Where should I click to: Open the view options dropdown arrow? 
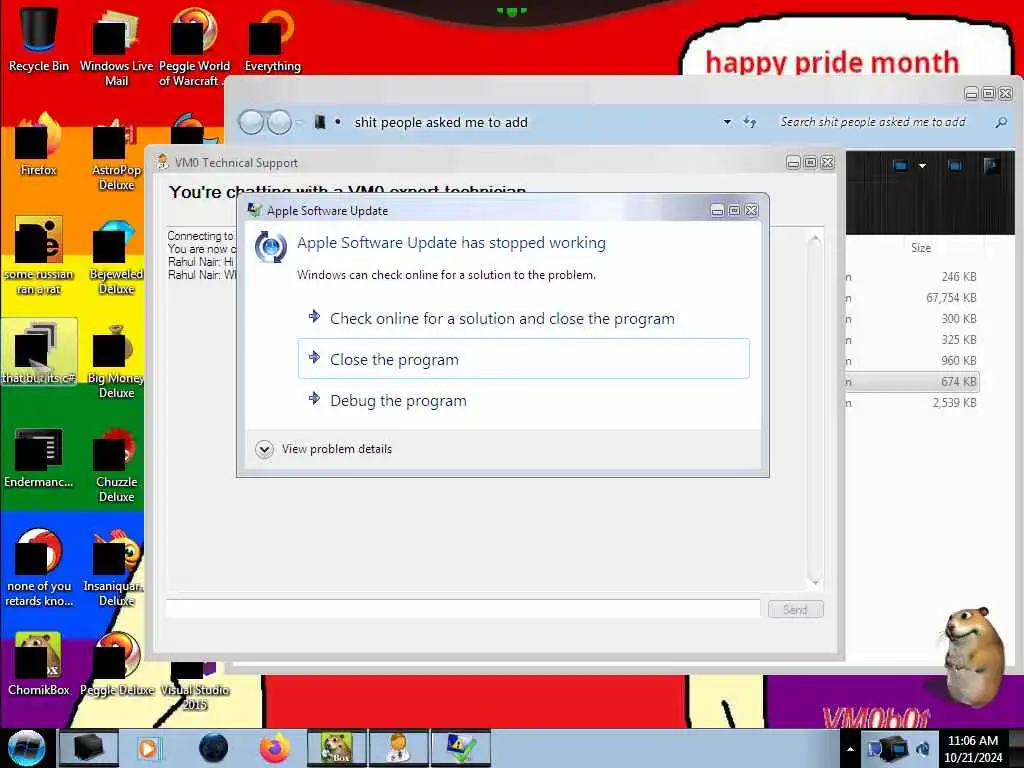pyautogui.click(x=922, y=166)
